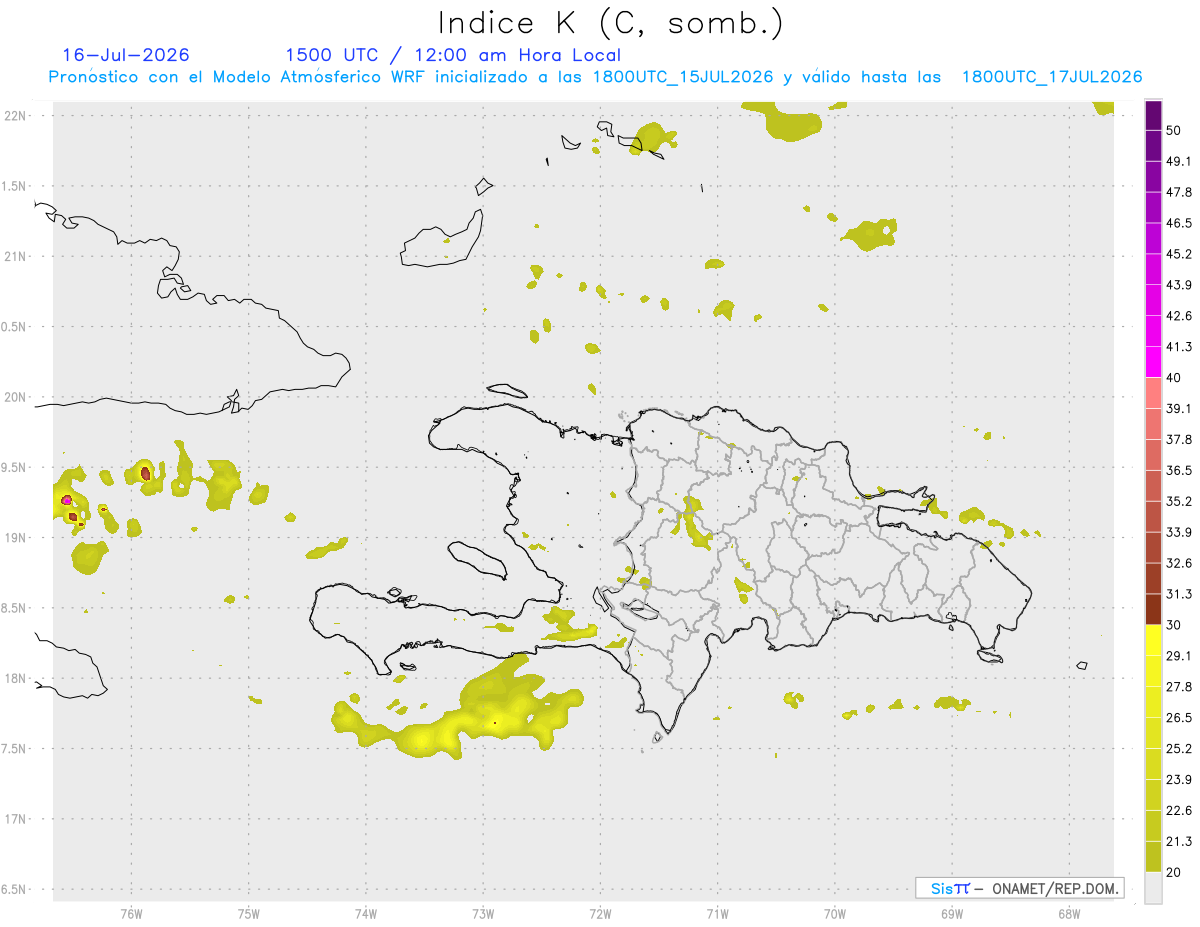The width and height of the screenshot is (1200, 927).
Task: Click the 'SisTT – ONAMET/REP.DOM.' credit box
Action: pyautogui.click(x=1019, y=888)
